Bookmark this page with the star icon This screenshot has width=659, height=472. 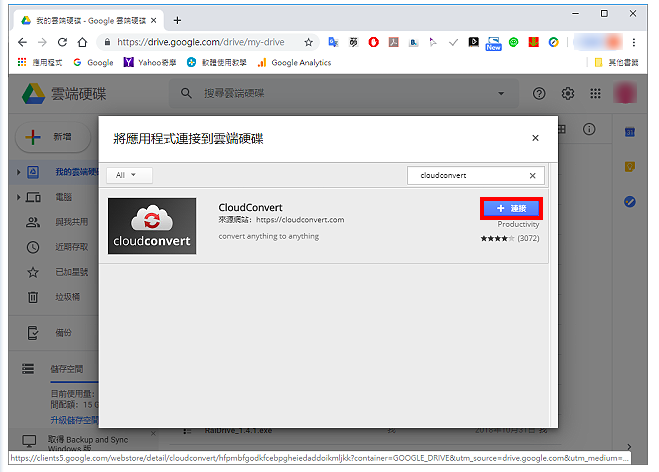pyautogui.click(x=308, y=42)
